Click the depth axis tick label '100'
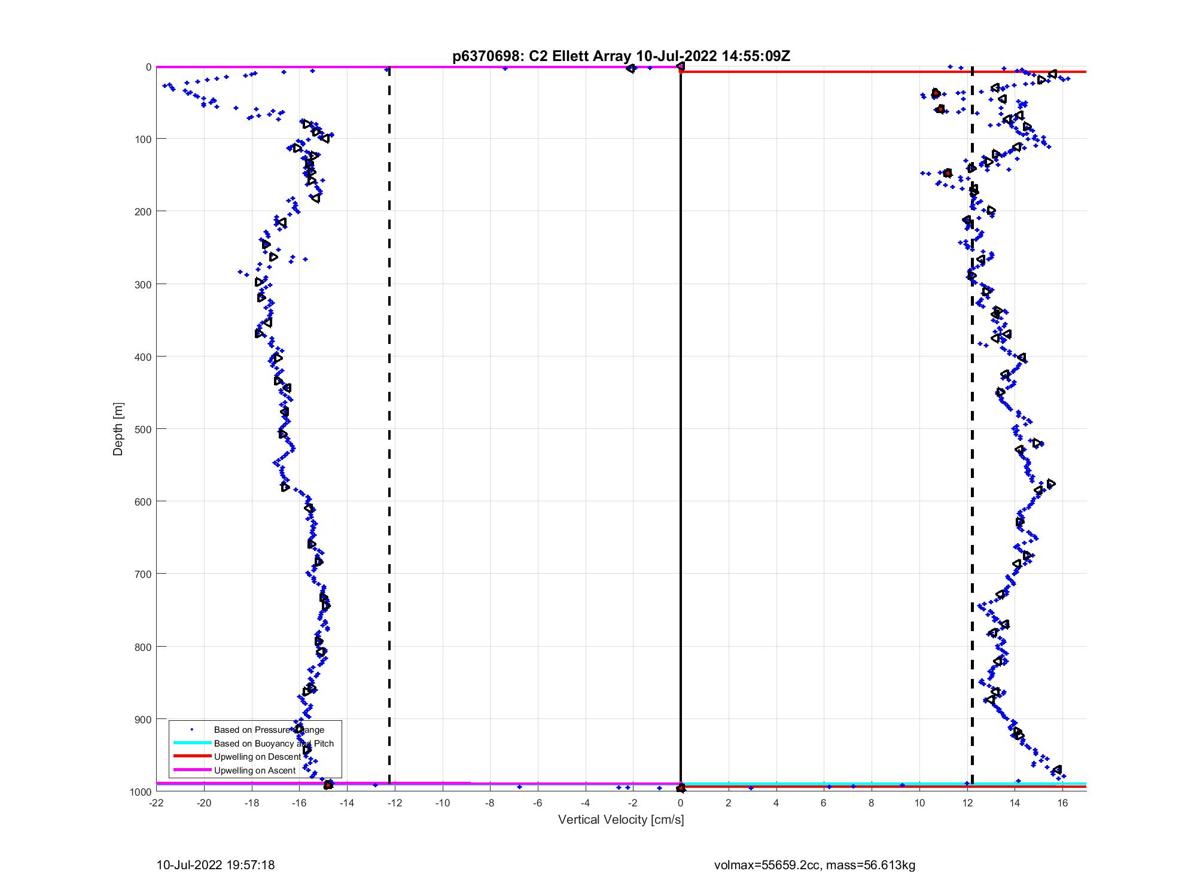The height and width of the screenshot is (889, 1200). click(142, 139)
